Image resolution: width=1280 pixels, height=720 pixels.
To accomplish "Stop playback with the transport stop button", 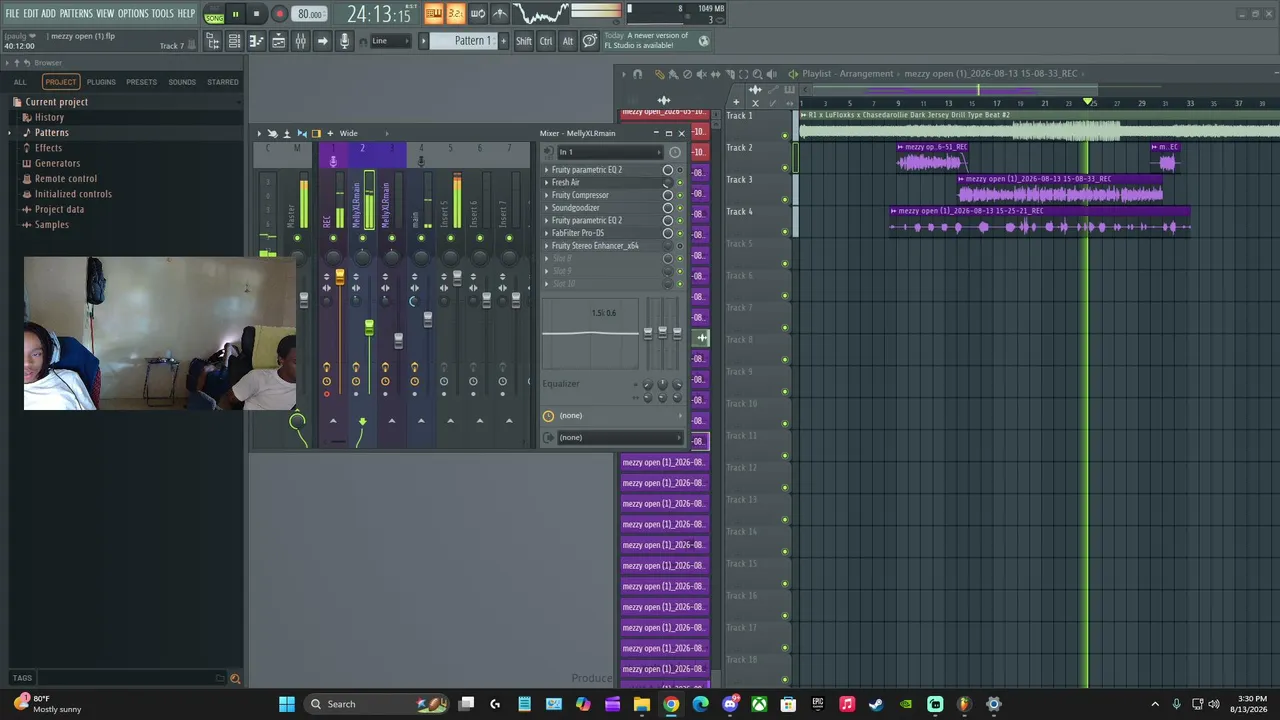I will tap(257, 14).
